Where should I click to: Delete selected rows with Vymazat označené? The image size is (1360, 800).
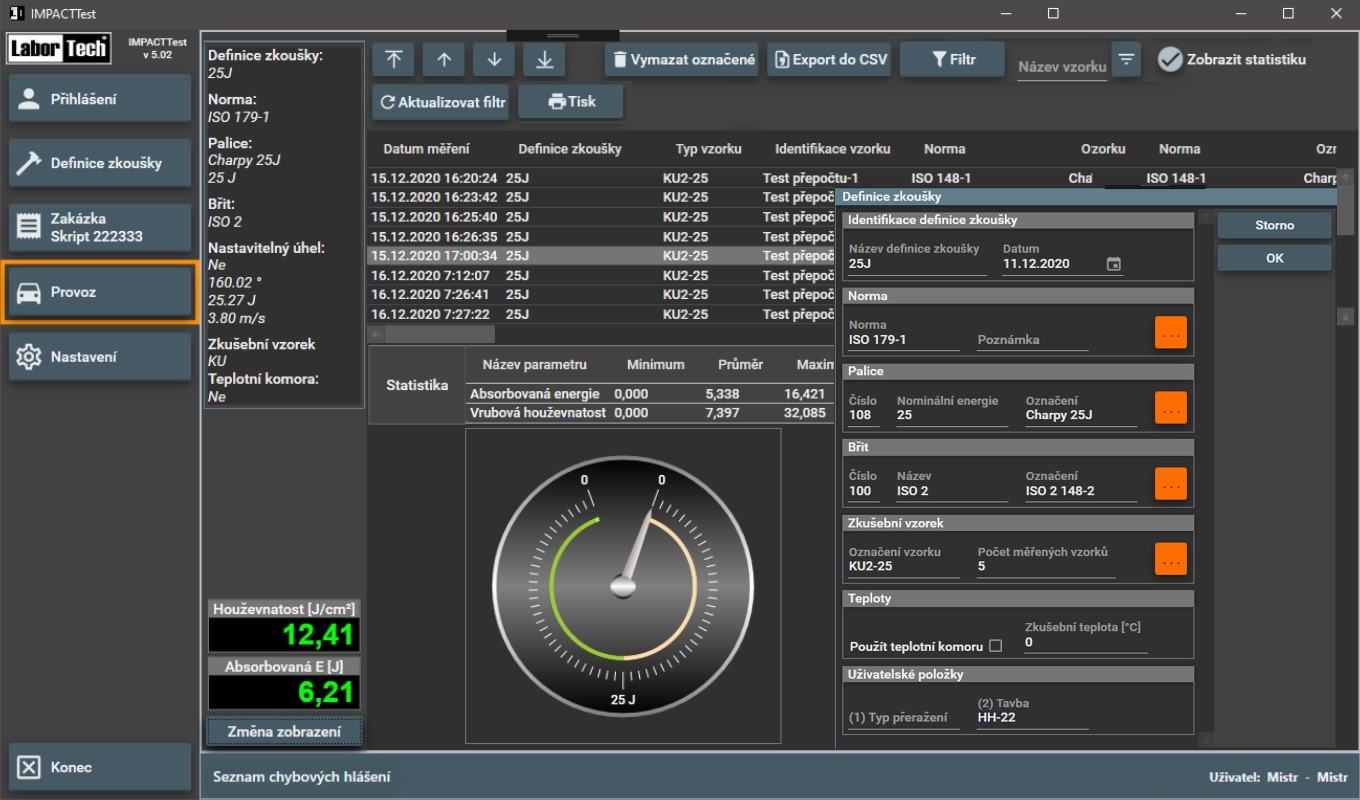point(682,60)
